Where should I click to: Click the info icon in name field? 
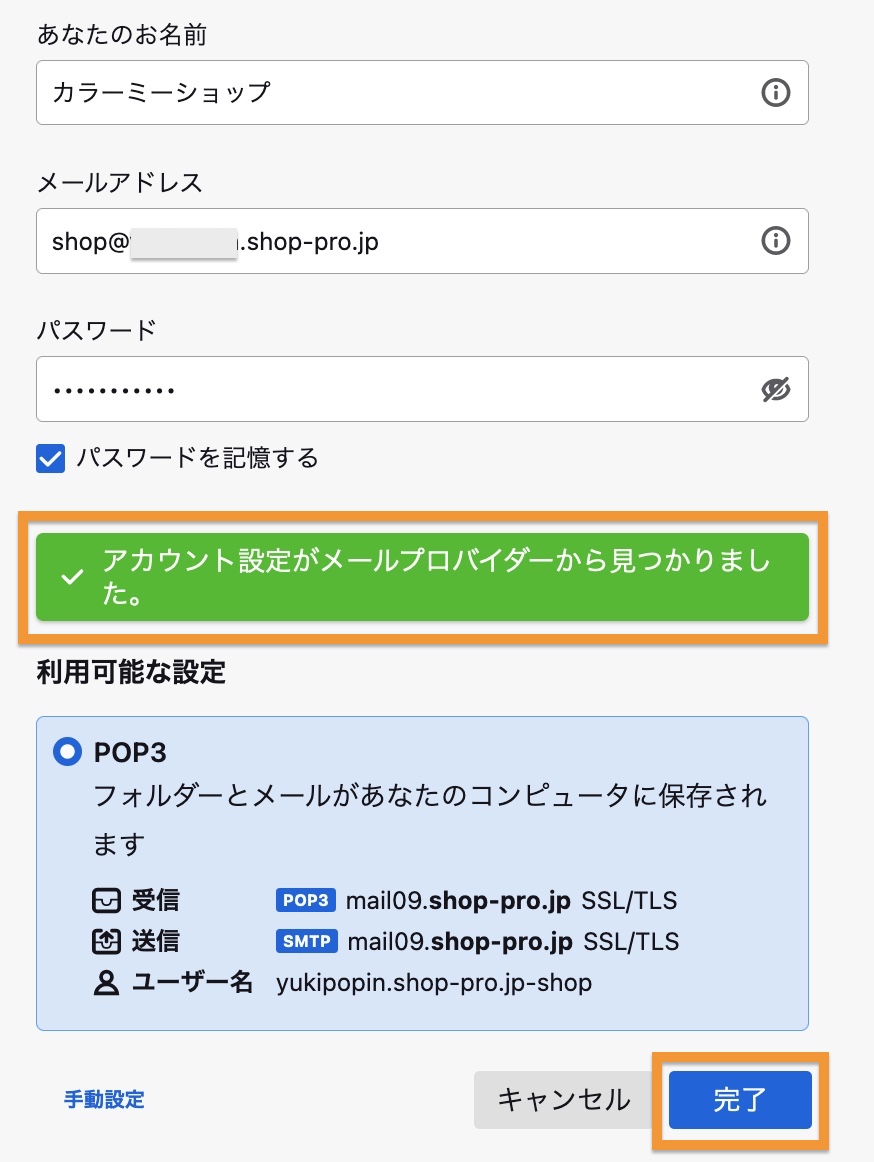tap(775, 93)
